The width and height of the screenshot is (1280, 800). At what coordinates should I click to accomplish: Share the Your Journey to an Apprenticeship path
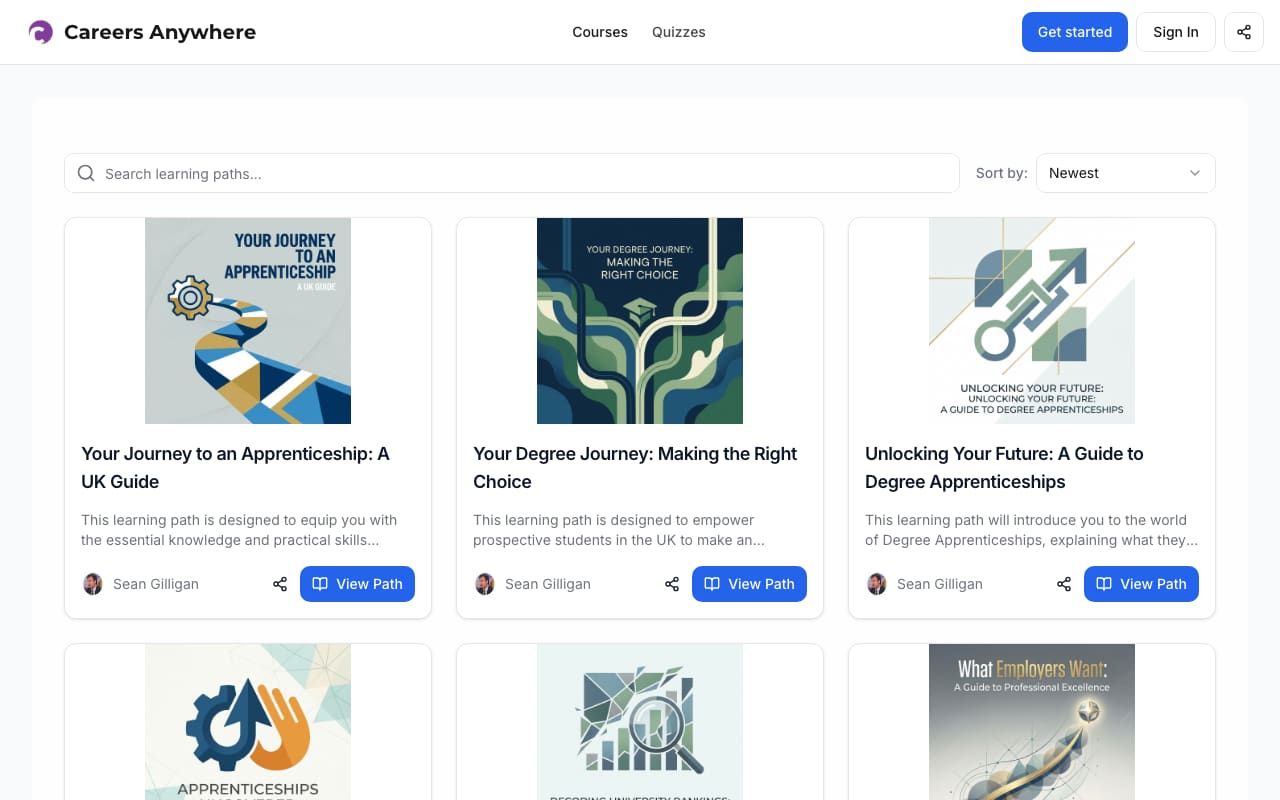[280, 584]
